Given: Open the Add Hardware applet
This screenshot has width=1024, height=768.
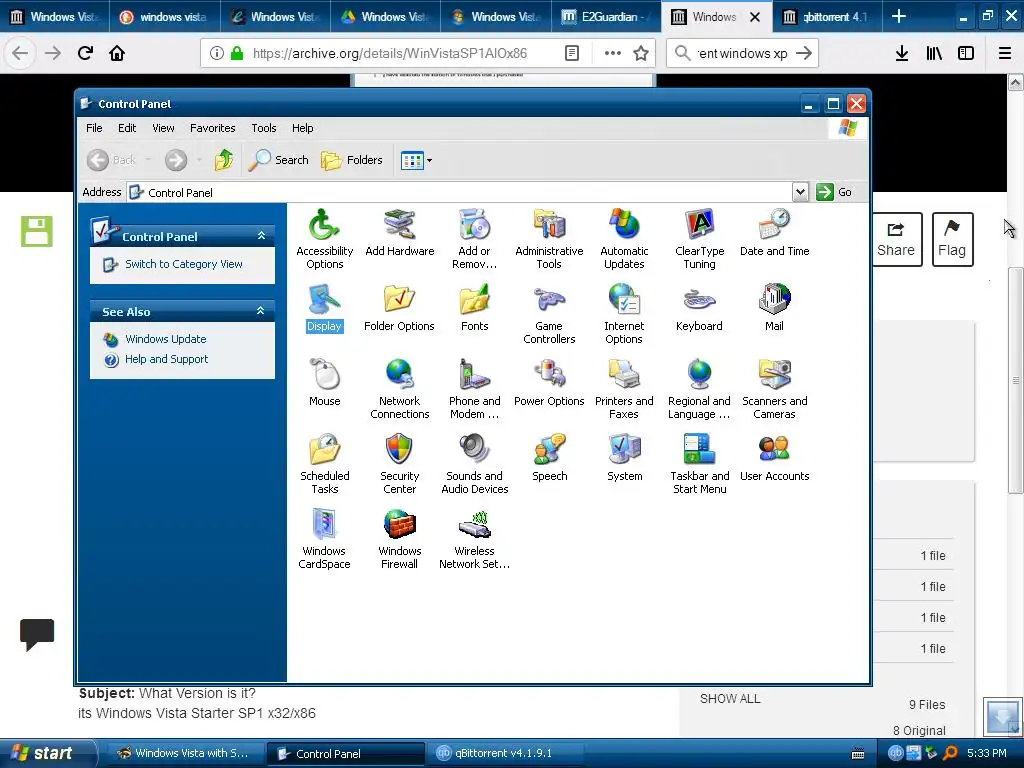Looking at the screenshot, I should pyautogui.click(x=399, y=233).
